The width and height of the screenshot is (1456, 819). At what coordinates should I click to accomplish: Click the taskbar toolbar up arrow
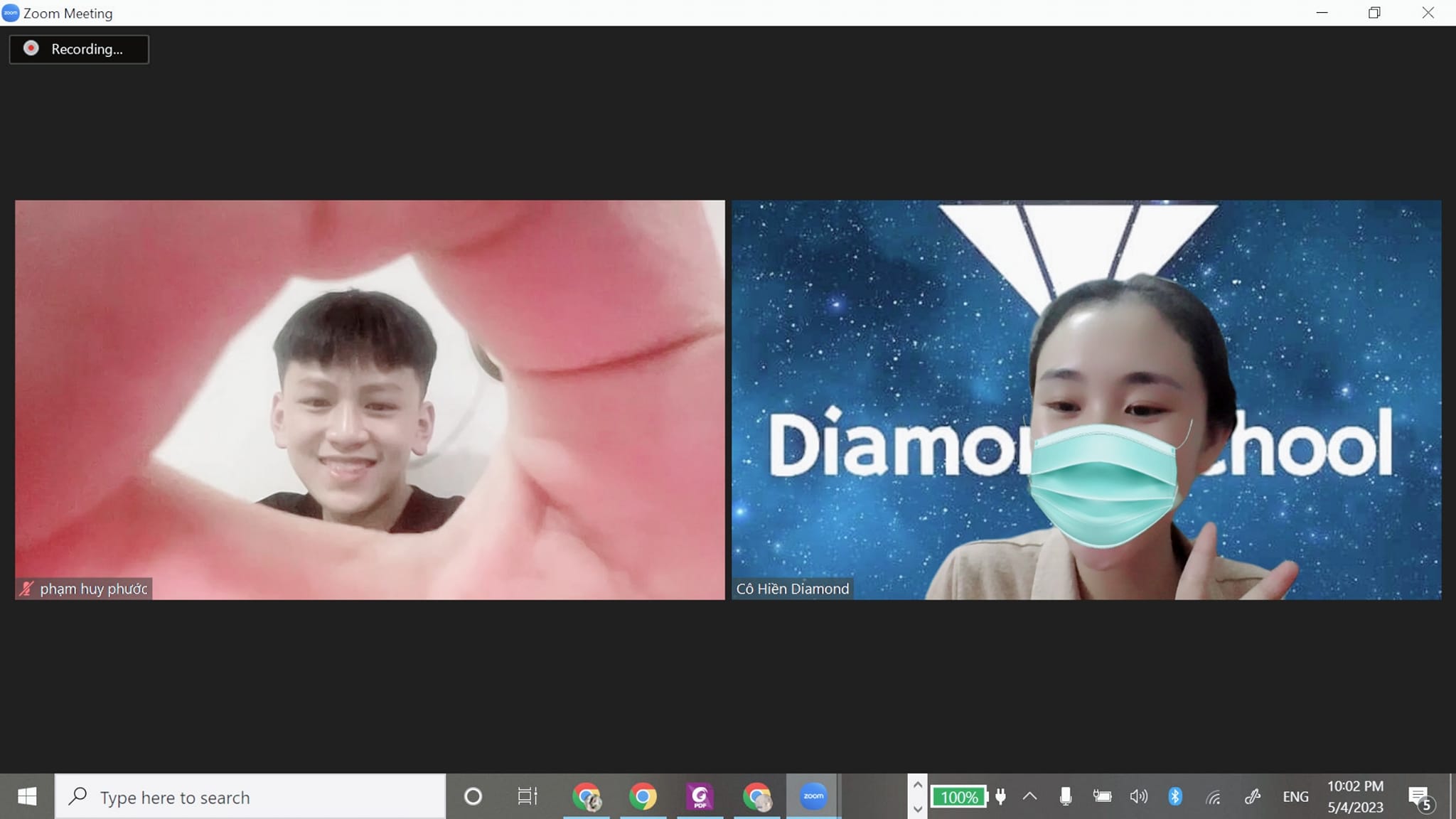pyautogui.click(x=917, y=785)
